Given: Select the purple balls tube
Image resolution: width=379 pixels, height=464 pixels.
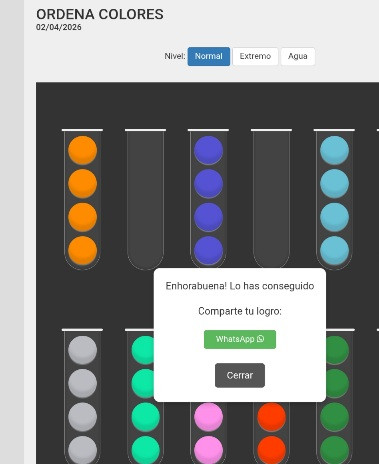Looking at the screenshot, I should [208, 199].
